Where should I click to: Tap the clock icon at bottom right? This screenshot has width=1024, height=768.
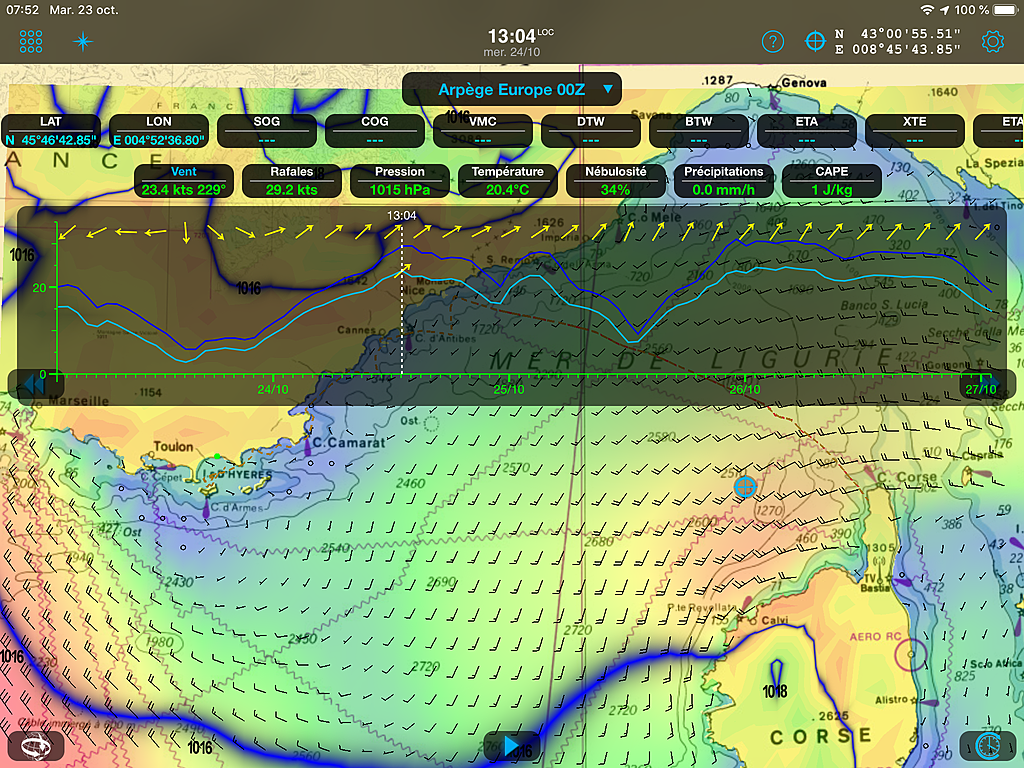987,745
